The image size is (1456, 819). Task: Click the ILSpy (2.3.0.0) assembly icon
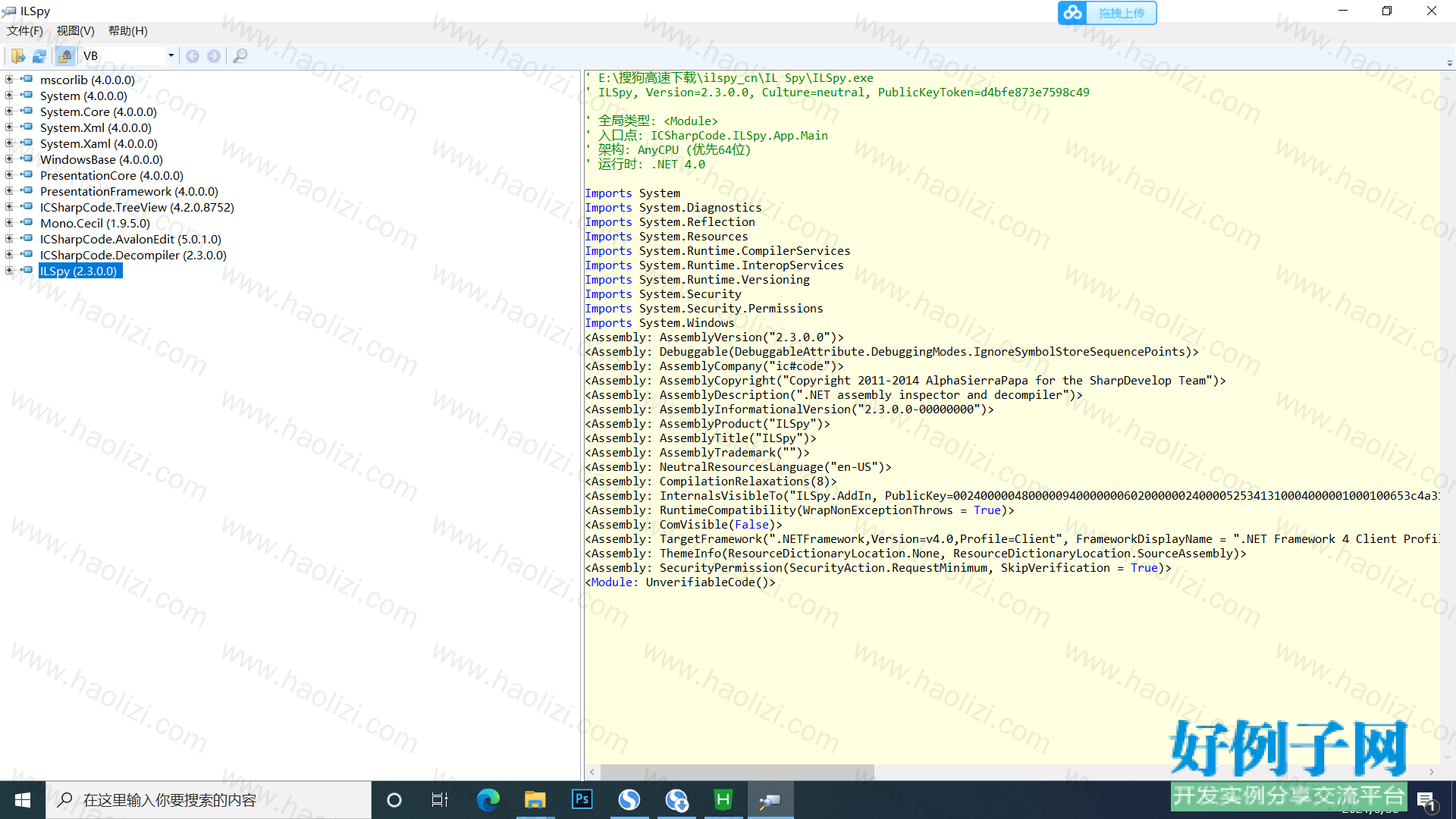(x=27, y=270)
